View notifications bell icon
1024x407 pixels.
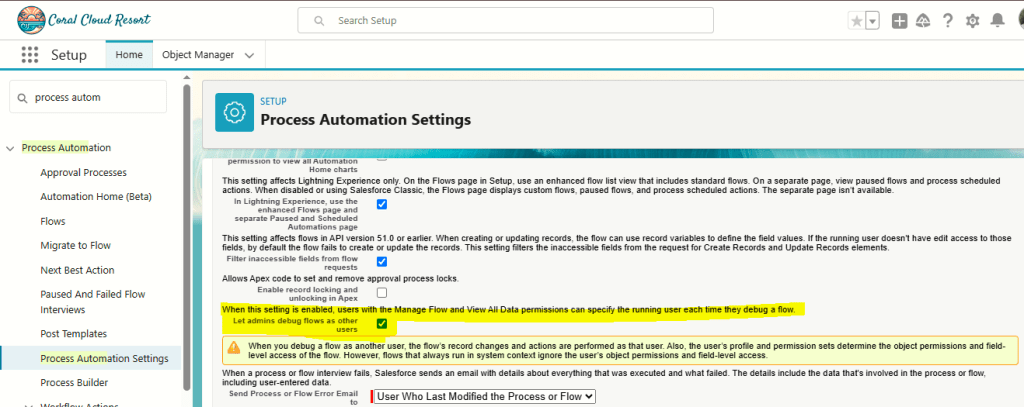pos(996,21)
